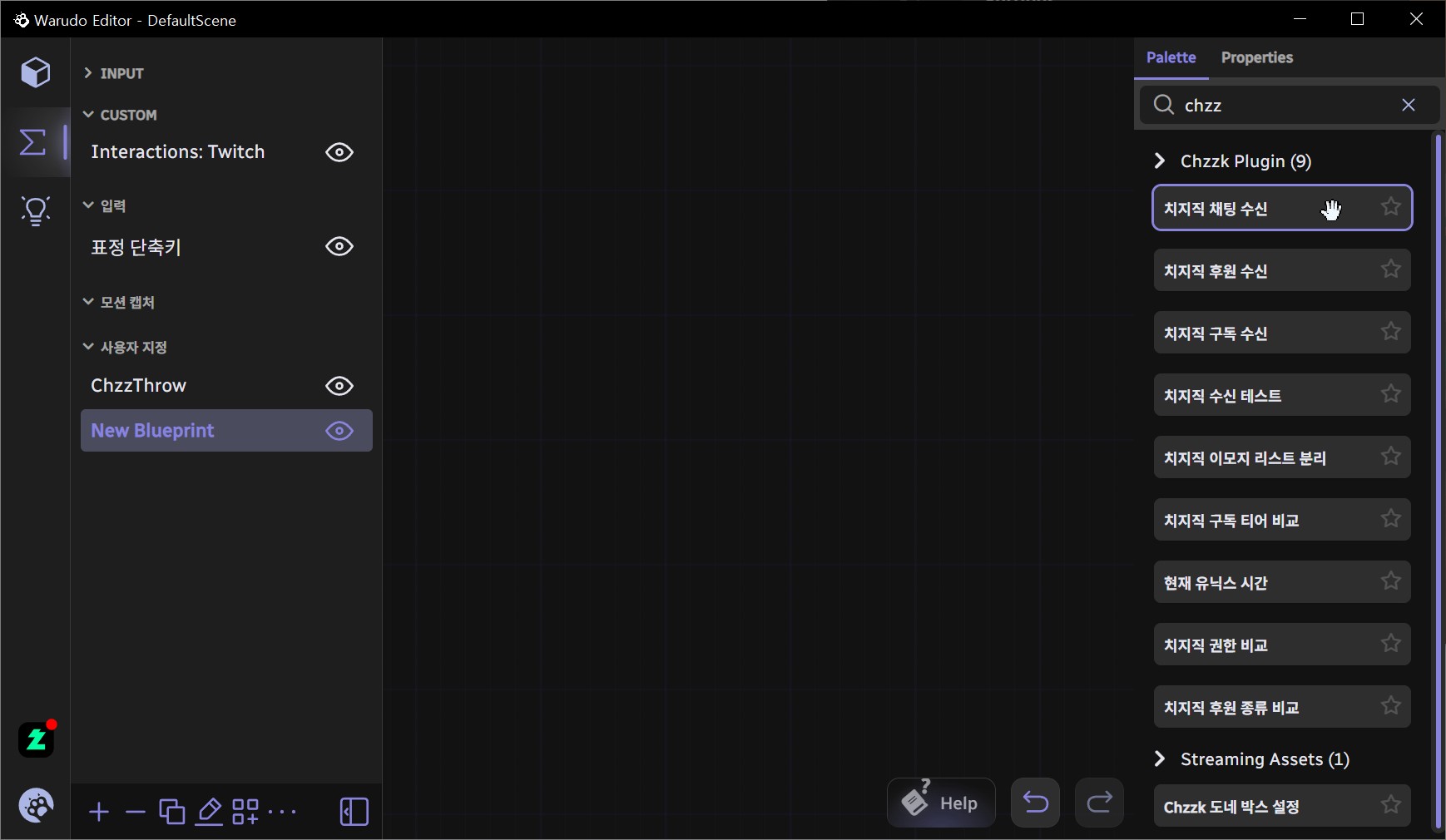Click the redo arrow button
1446x840 pixels.
(1099, 803)
